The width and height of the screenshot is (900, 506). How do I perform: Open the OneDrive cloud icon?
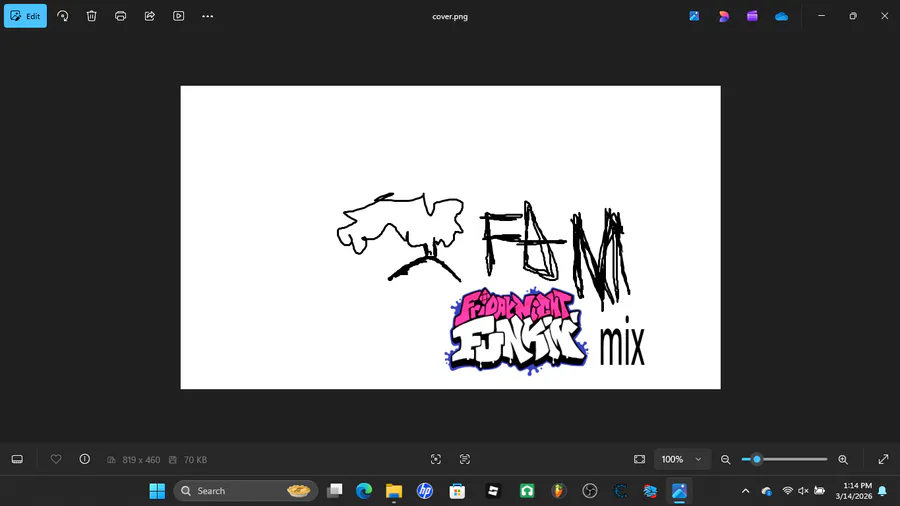click(x=781, y=17)
